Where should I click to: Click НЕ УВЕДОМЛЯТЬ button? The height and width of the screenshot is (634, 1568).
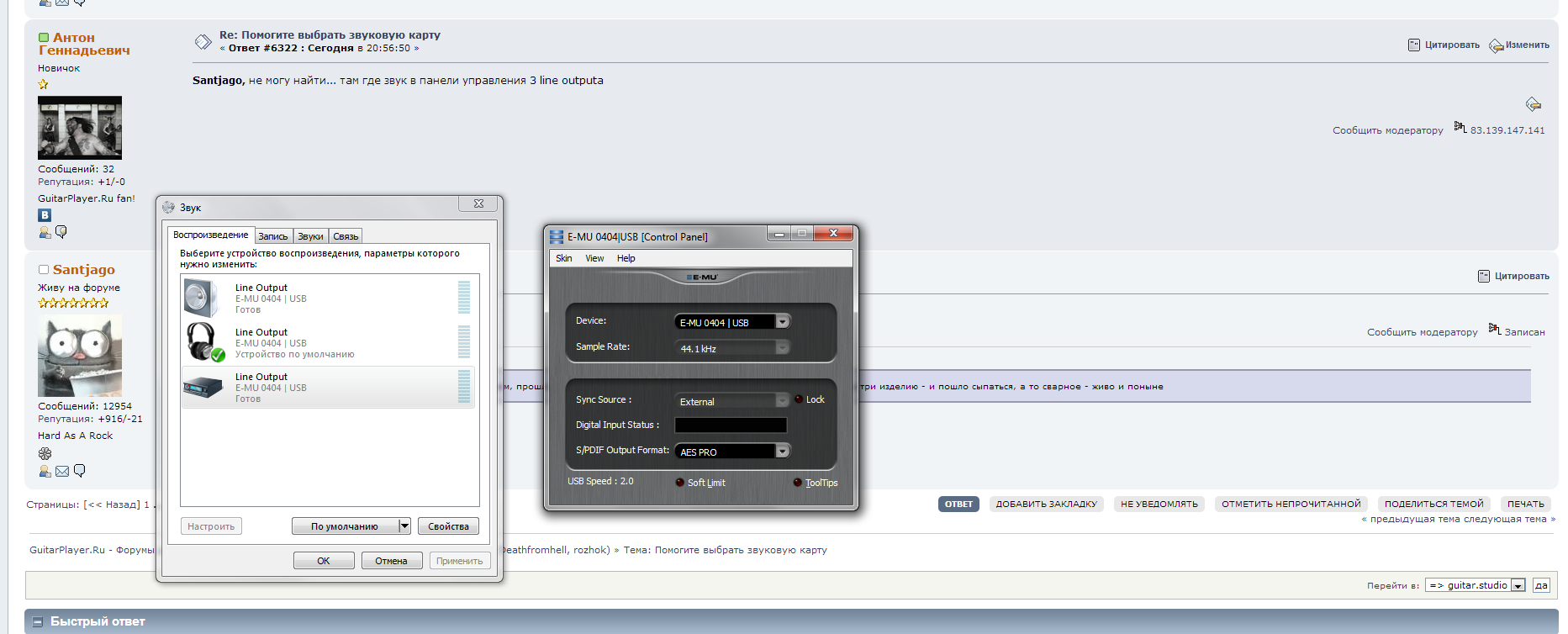click(1159, 505)
